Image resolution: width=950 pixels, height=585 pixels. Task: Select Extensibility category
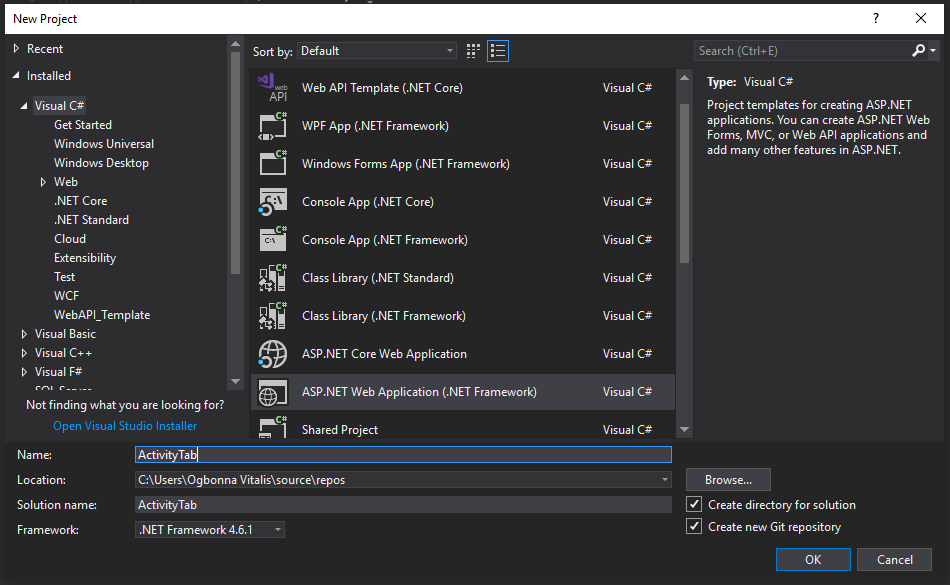click(85, 258)
